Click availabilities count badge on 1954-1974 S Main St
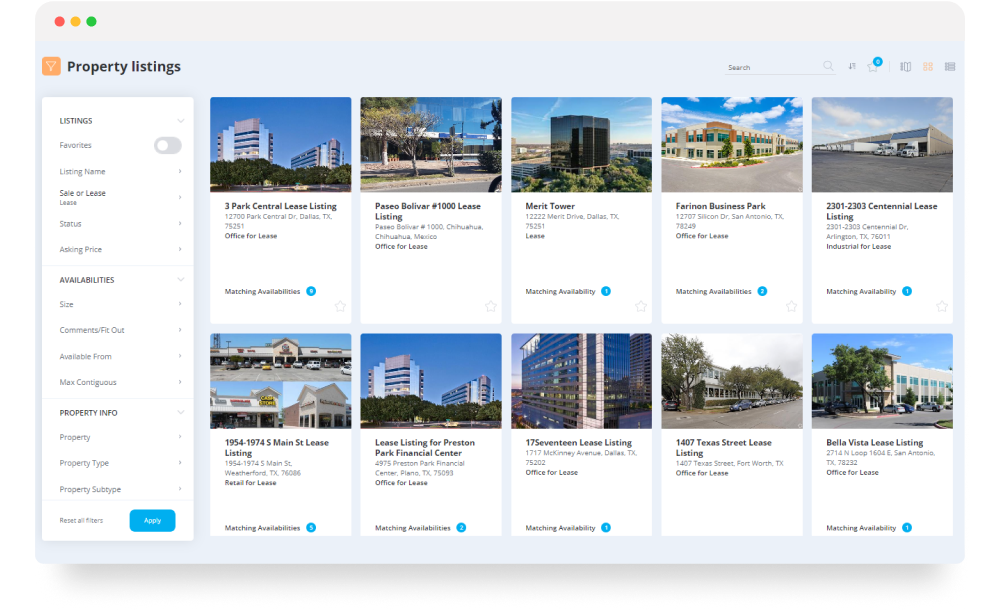1000x611 pixels. pos(311,527)
